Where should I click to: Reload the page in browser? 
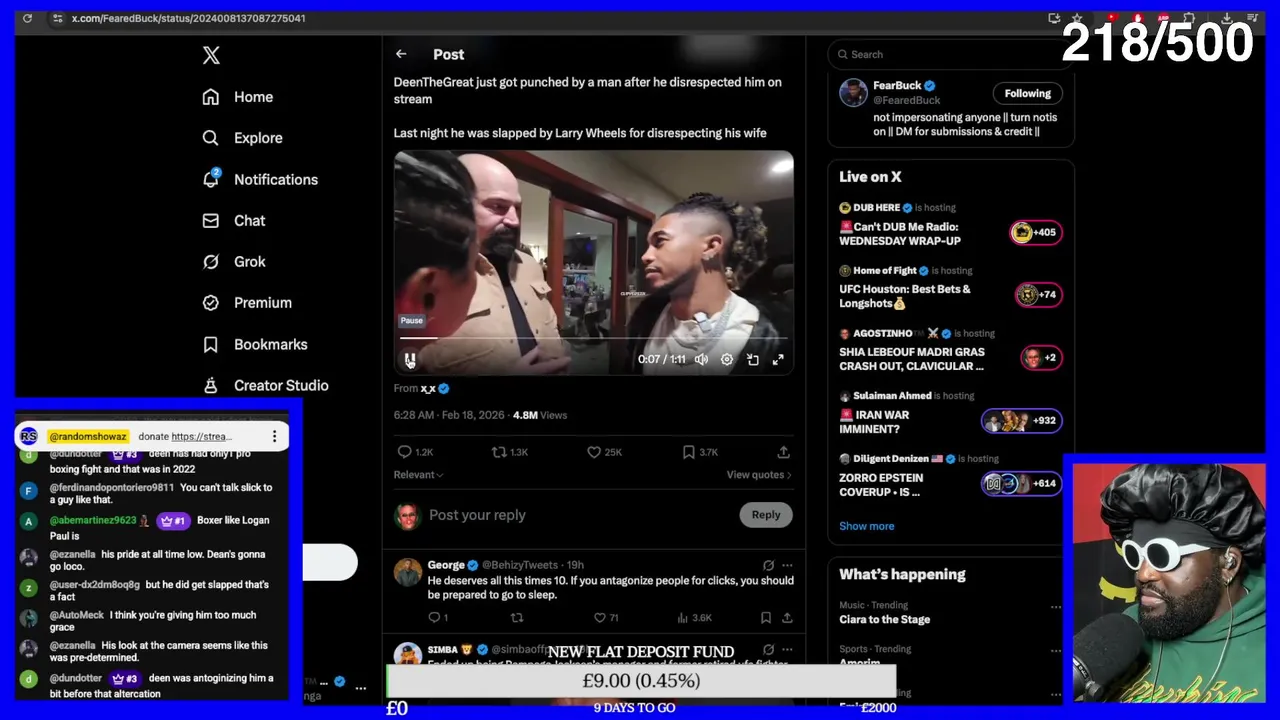click(27, 18)
